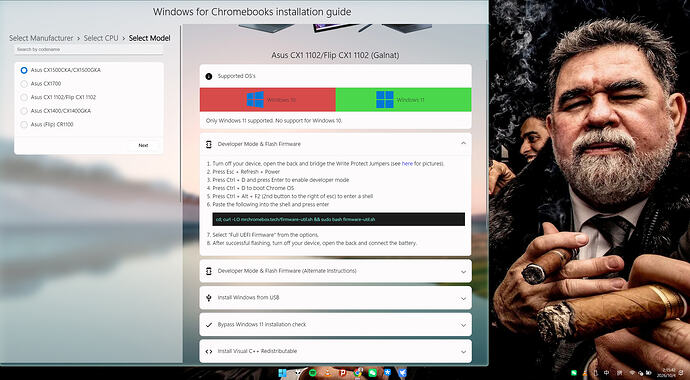This screenshot has width=690, height=380.
Task: Click the Windows 10 red tile
Action: click(268, 100)
